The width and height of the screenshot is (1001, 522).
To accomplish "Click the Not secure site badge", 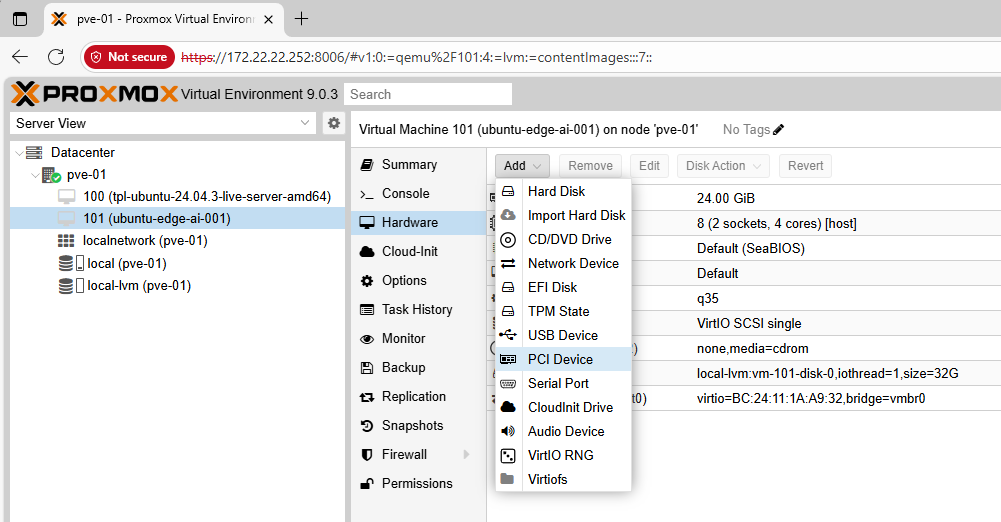I will point(129,57).
